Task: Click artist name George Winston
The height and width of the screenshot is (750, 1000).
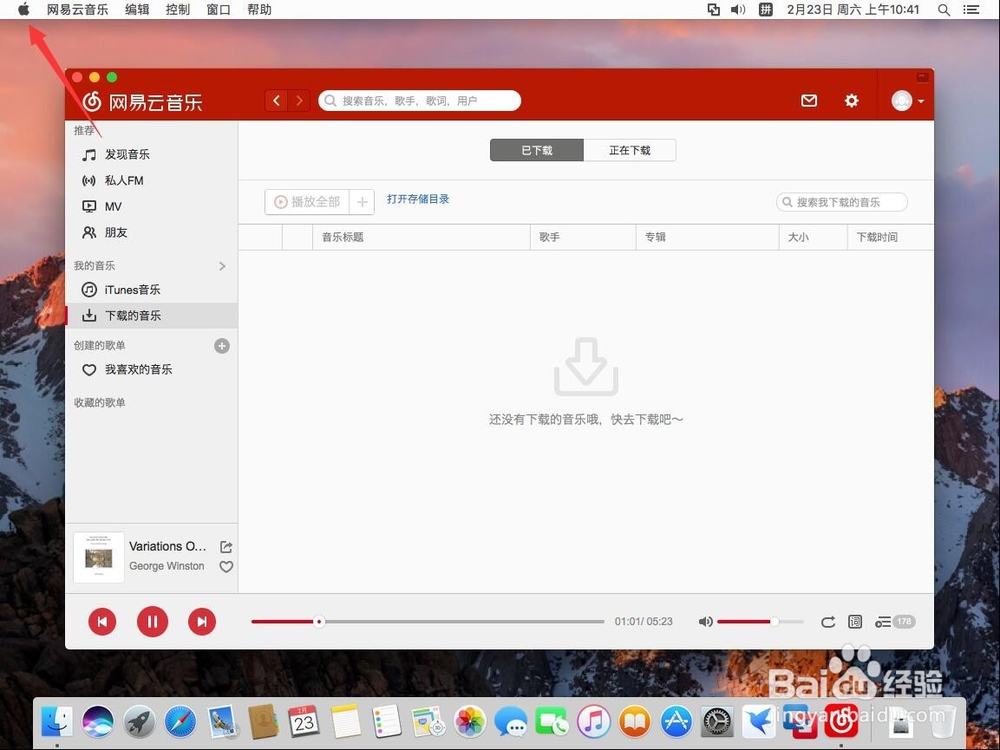Action: pyautogui.click(x=166, y=566)
